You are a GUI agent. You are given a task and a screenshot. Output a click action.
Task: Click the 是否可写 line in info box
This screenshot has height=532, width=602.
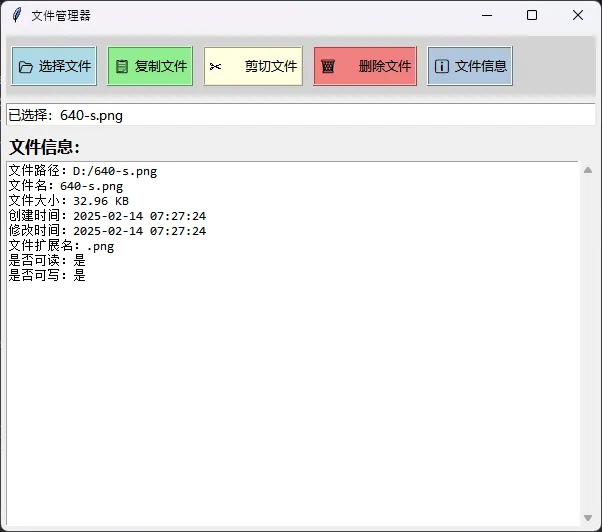point(46,276)
